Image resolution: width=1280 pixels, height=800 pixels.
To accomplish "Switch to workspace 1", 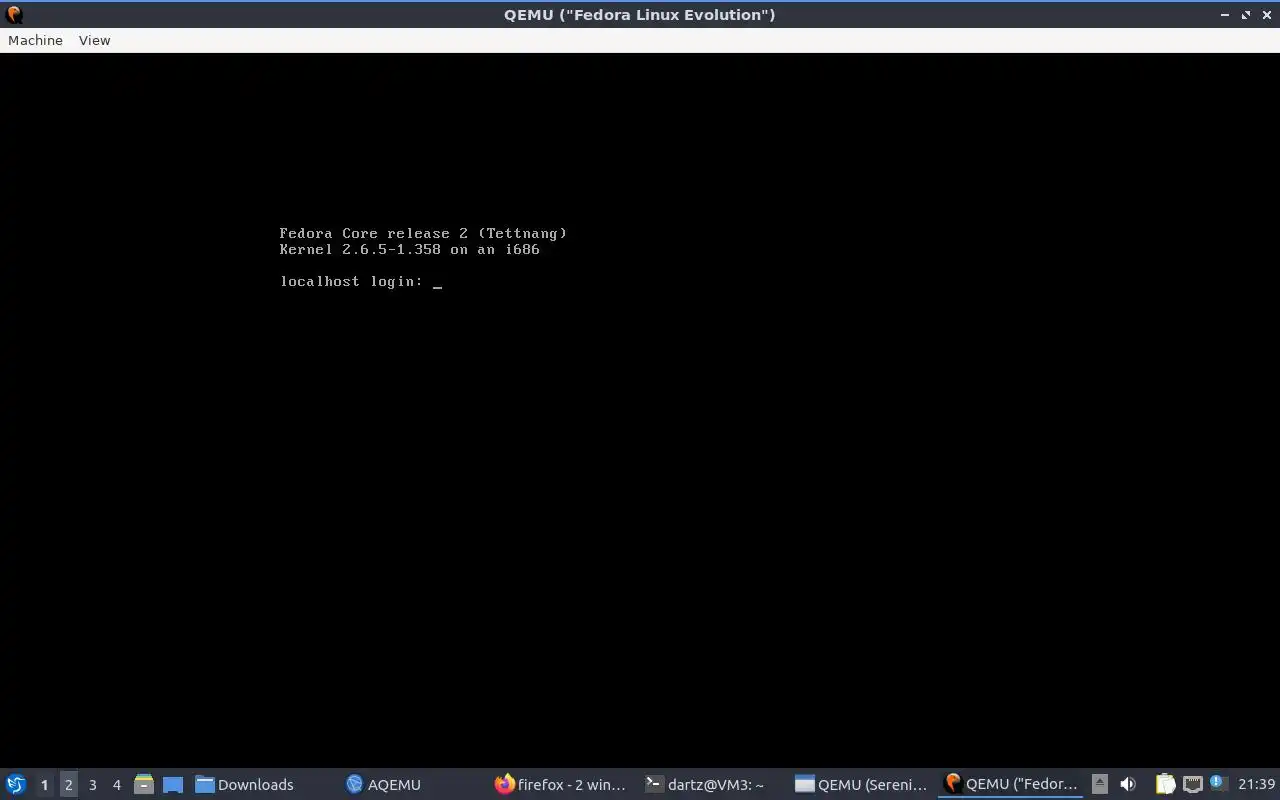I will point(44,784).
